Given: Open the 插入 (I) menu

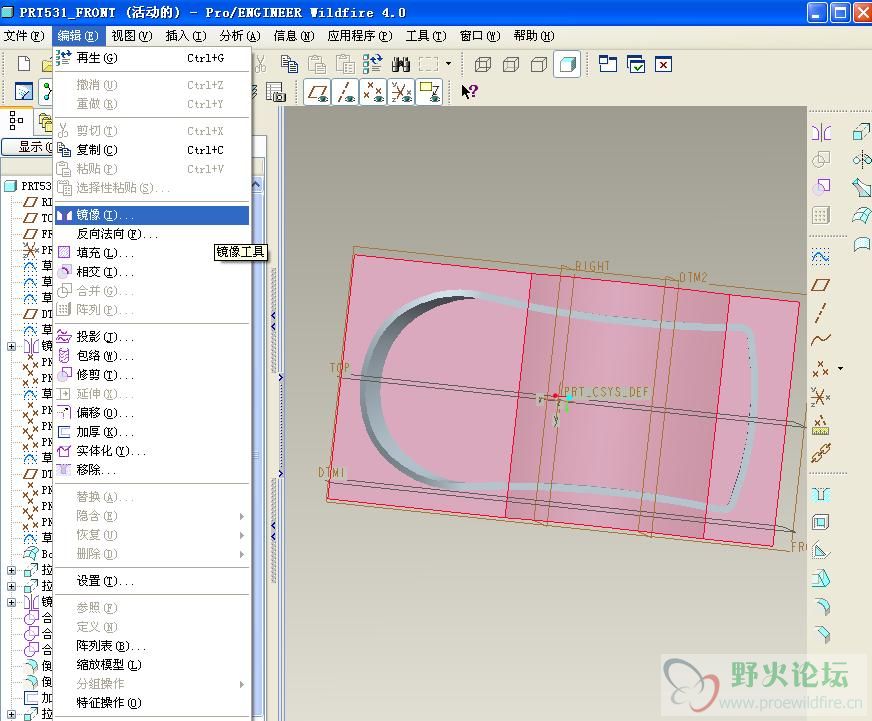Looking at the screenshot, I should coord(186,36).
